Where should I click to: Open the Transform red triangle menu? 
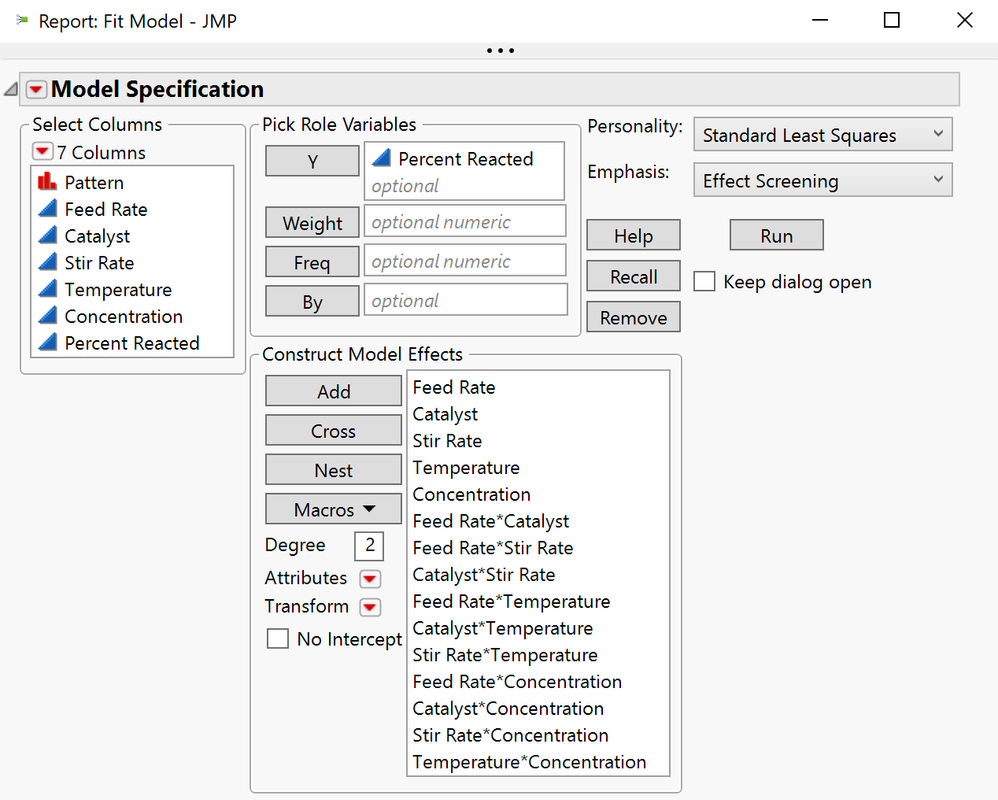tap(368, 607)
